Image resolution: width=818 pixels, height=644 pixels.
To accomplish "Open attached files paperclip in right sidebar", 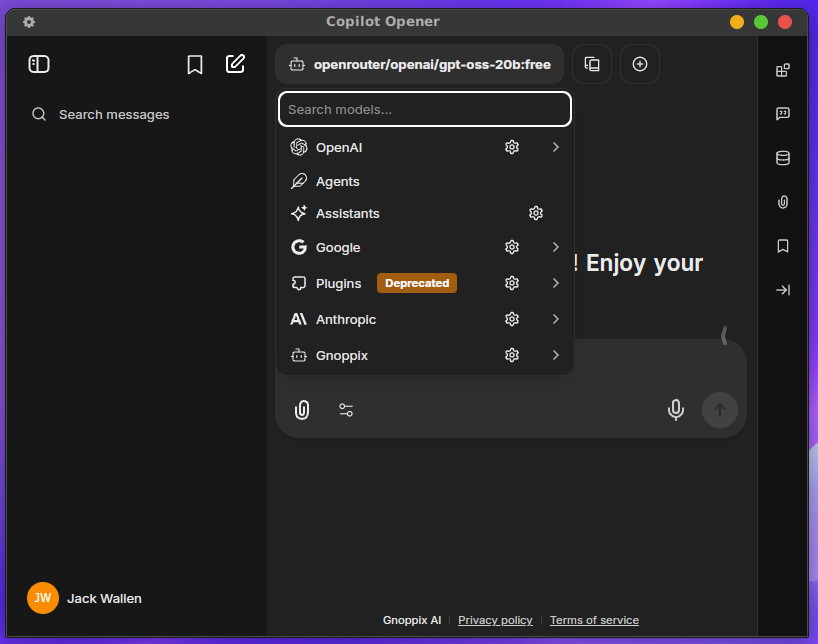I will (783, 201).
